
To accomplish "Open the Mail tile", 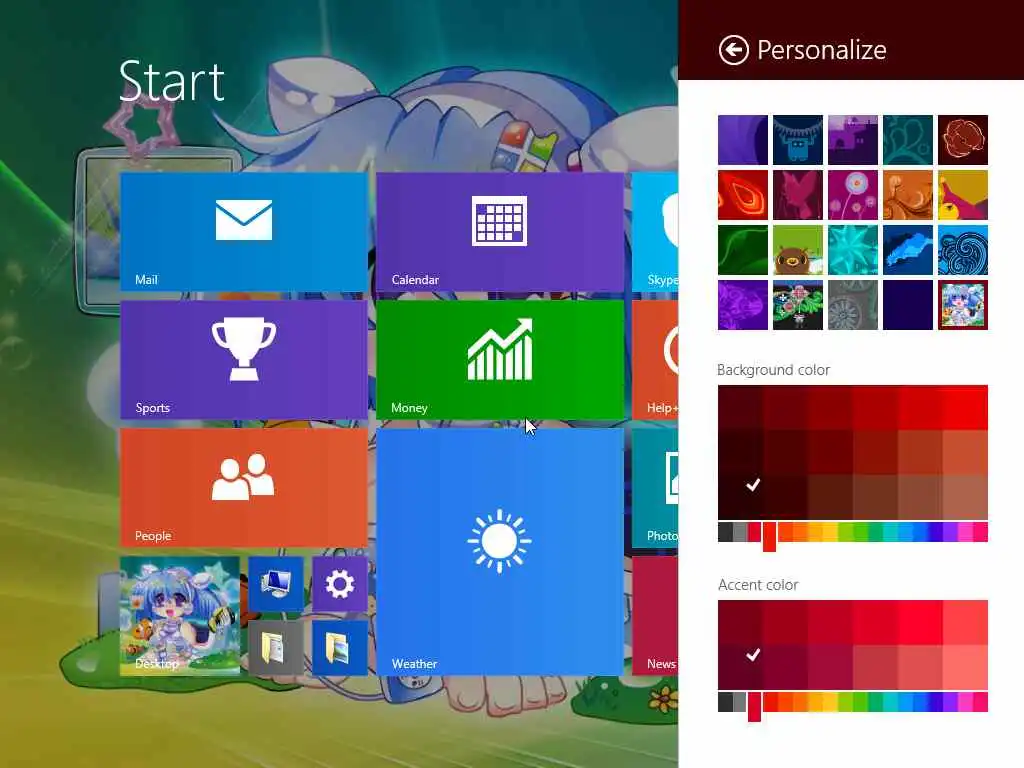I will click(x=244, y=232).
